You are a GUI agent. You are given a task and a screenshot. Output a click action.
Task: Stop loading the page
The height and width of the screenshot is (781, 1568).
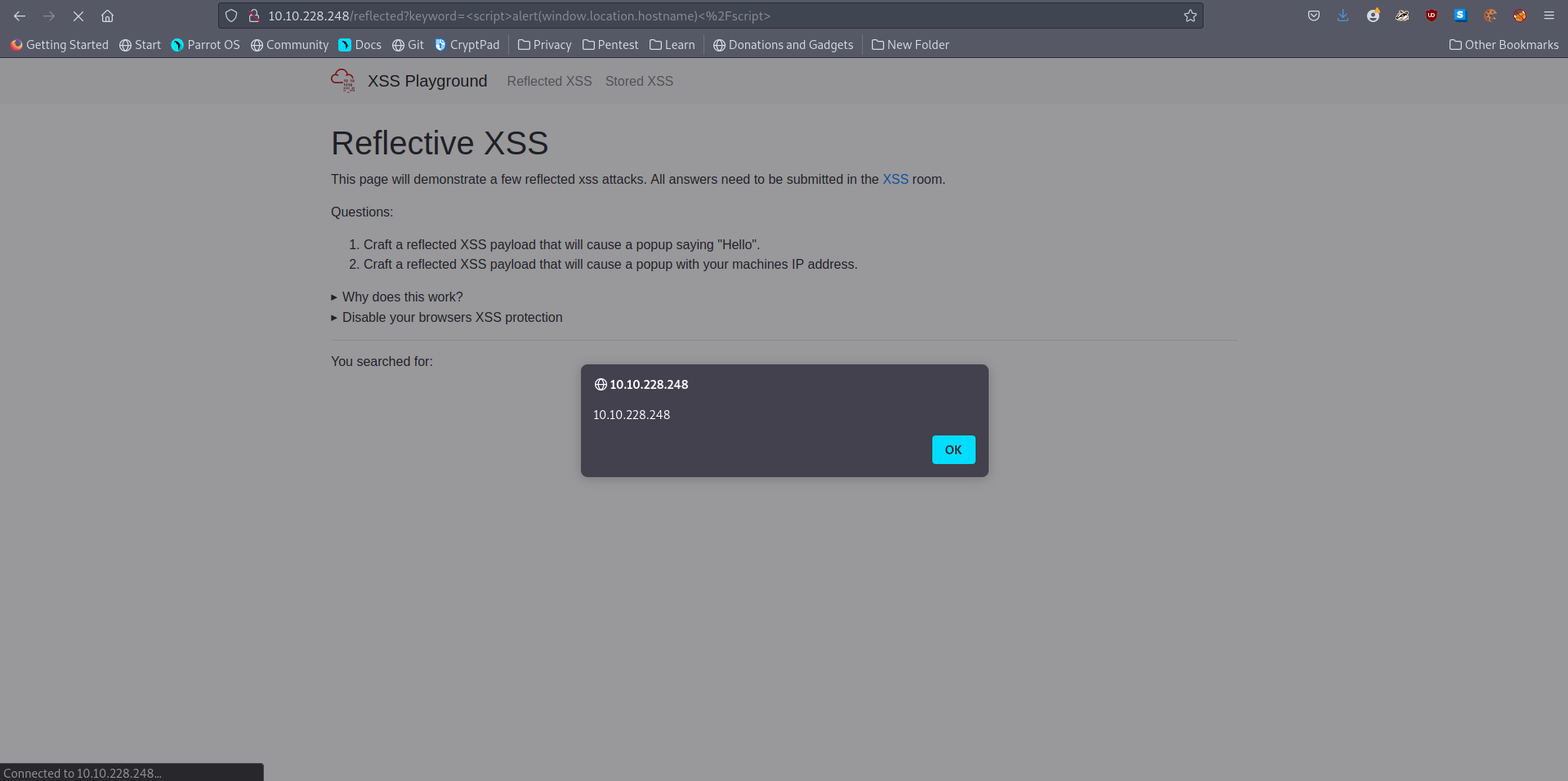point(78,16)
